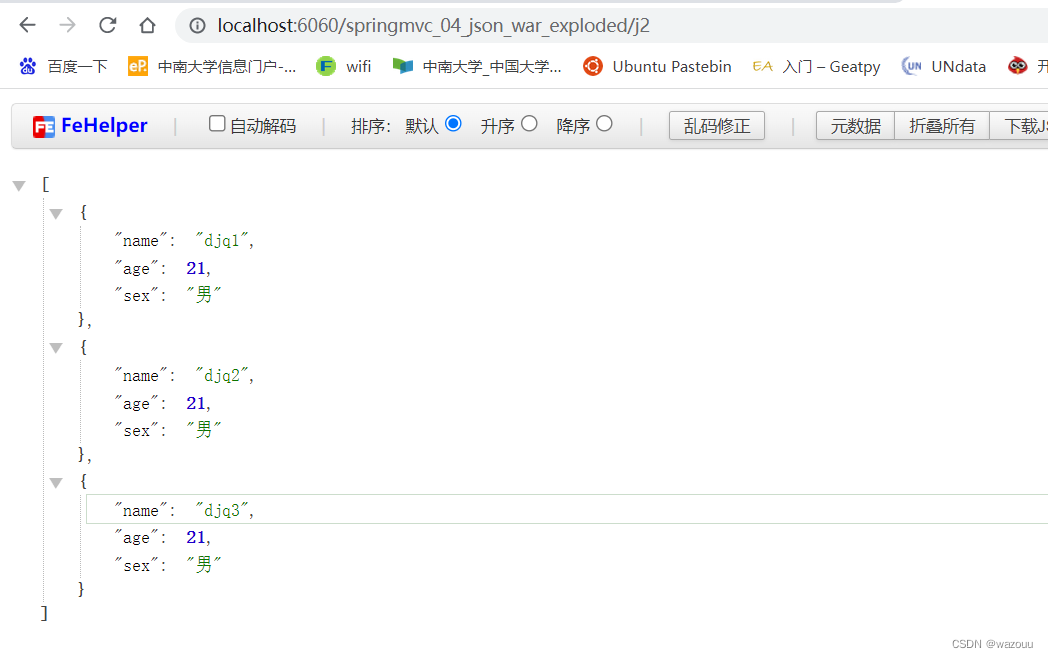Image resolution: width=1048 pixels, height=658 pixels.
Task: Open the 中南大学_中国大学 bookmark
Action: tap(477, 66)
